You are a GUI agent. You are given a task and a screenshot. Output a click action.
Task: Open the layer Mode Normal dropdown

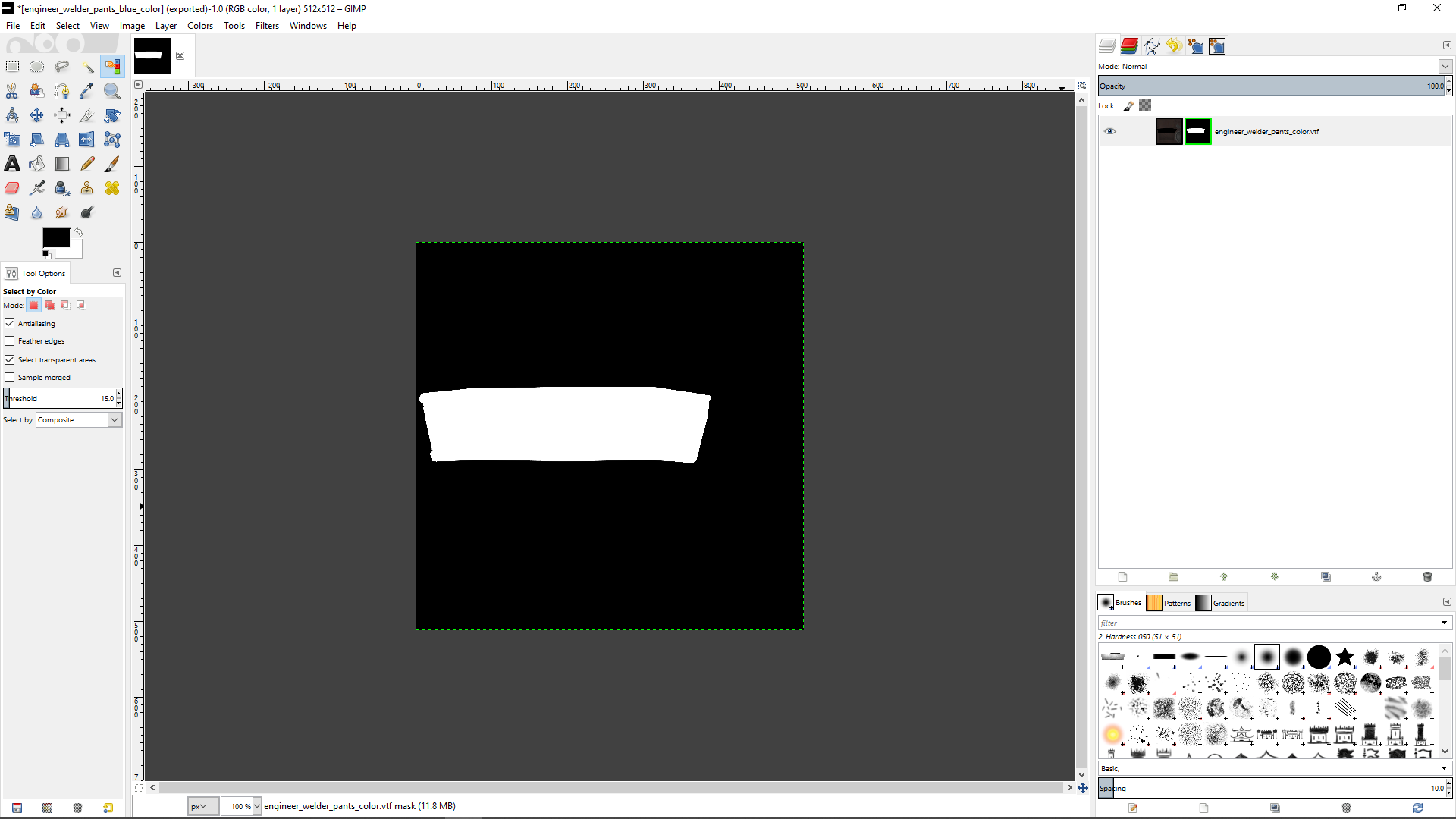click(1445, 67)
